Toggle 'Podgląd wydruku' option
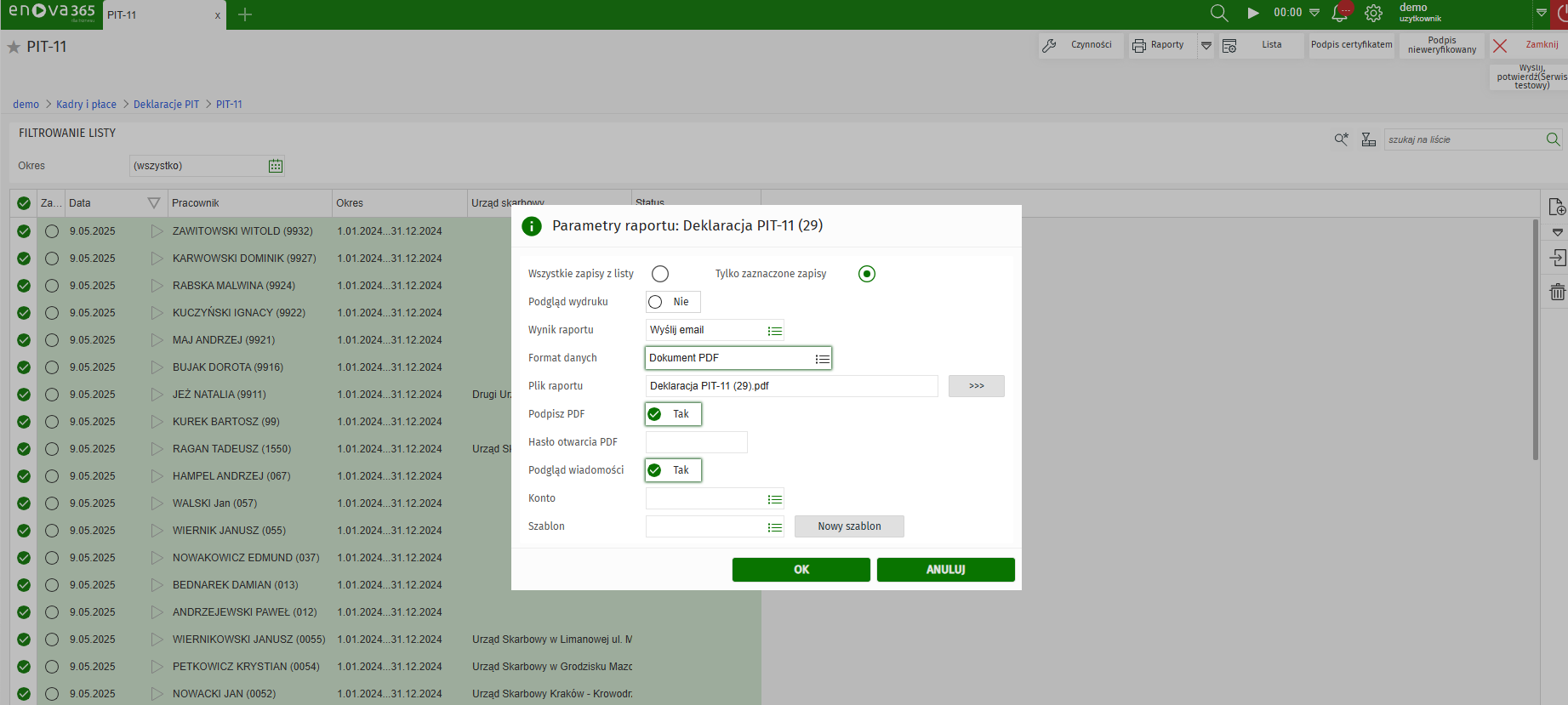Screen dimensions: 1568x705 [x=655, y=302]
